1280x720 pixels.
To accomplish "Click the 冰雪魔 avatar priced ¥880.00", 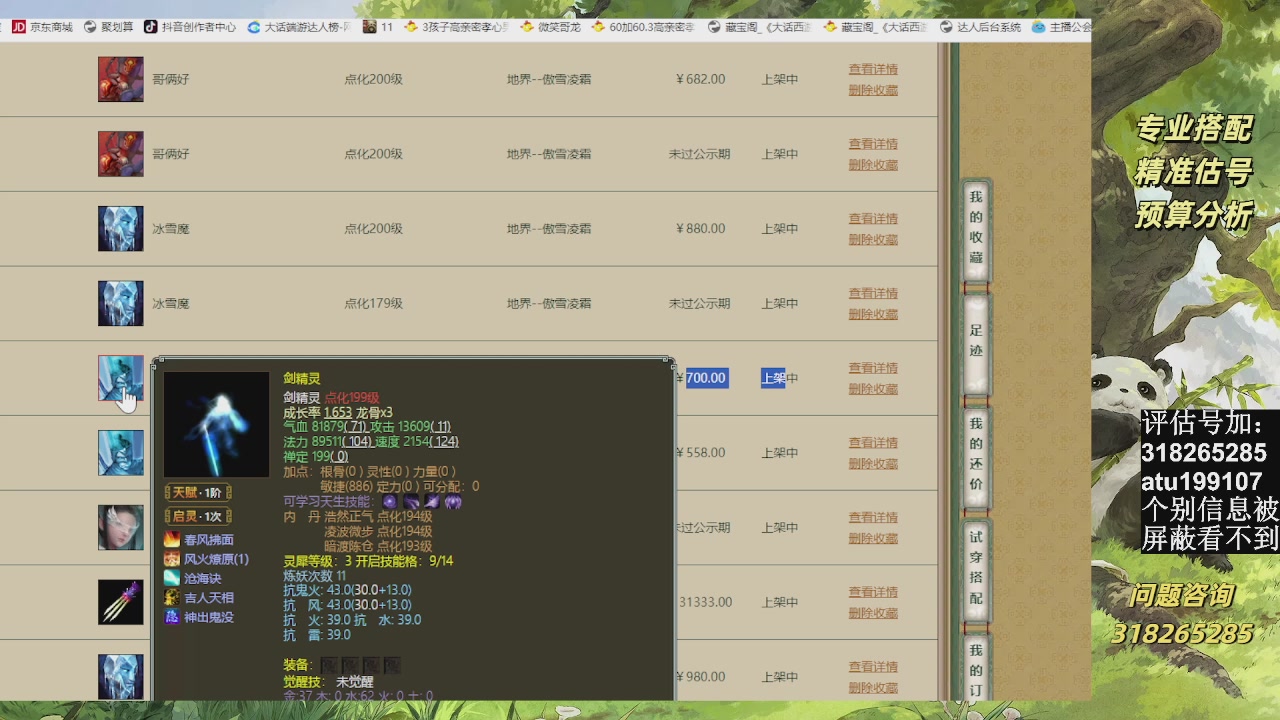I will (120, 229).
